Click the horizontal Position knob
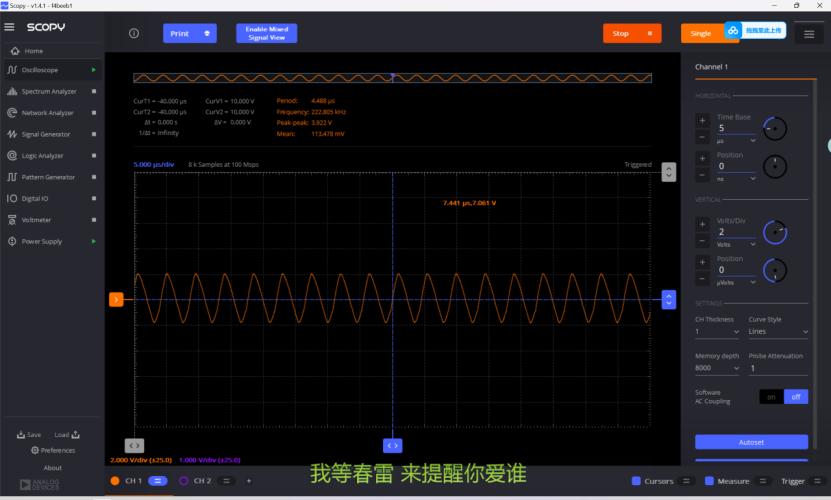 coord(775,166)
